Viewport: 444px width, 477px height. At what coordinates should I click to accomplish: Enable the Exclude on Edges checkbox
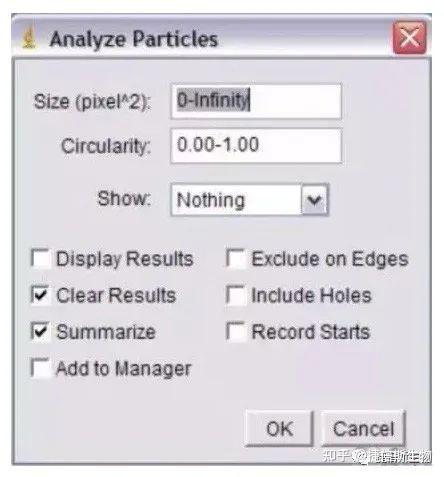coord(236,258)
